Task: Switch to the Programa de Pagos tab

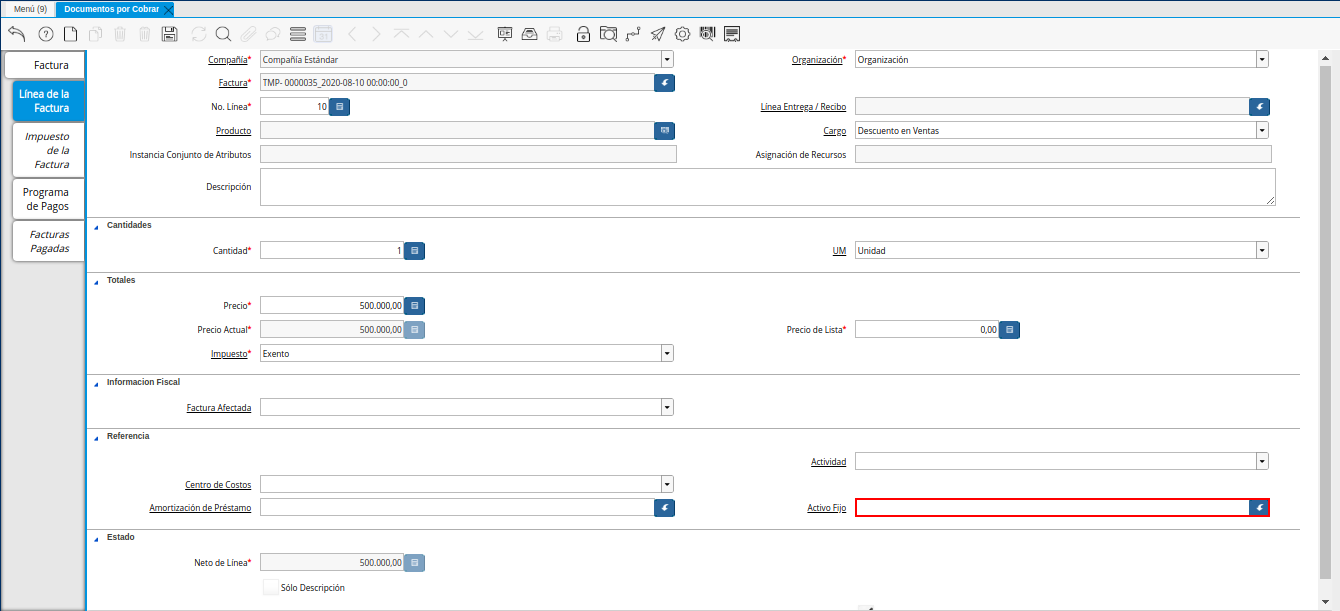Action: 47,199
